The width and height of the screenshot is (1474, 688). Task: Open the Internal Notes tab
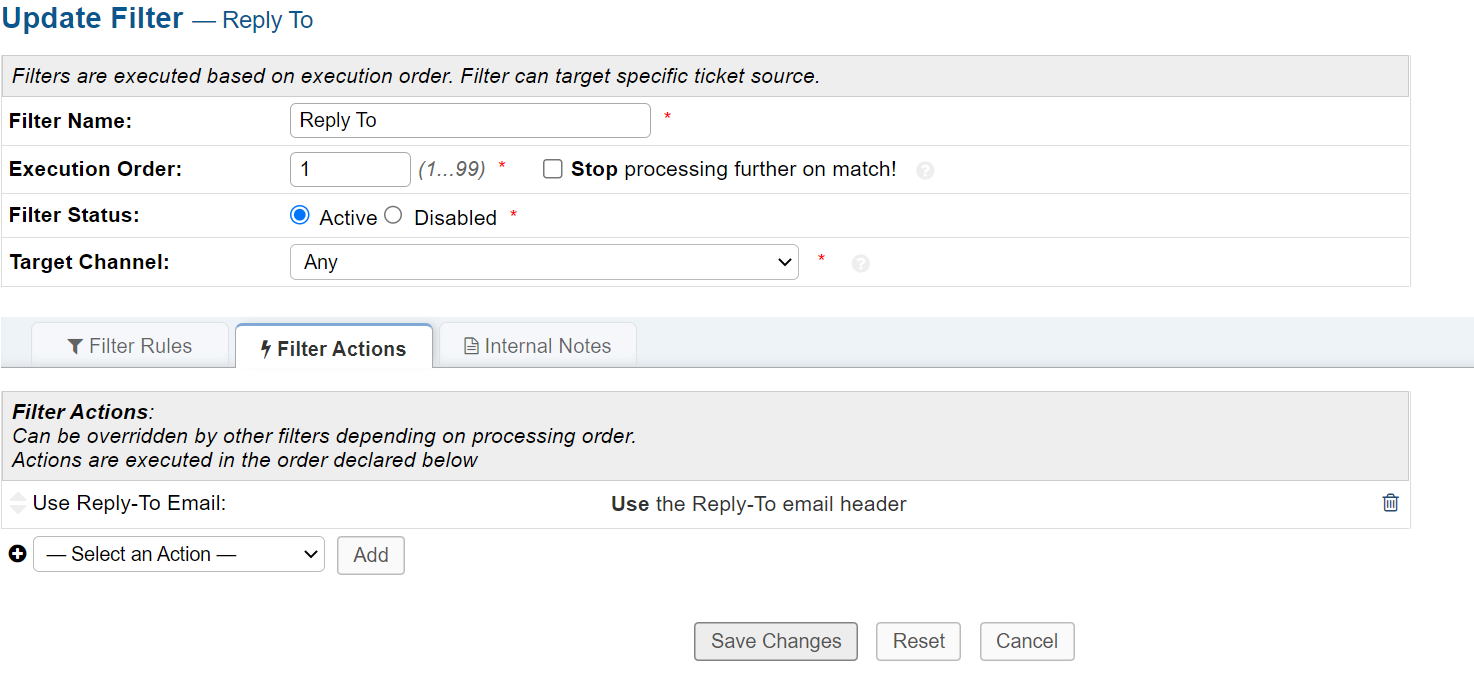coord(538,346)
